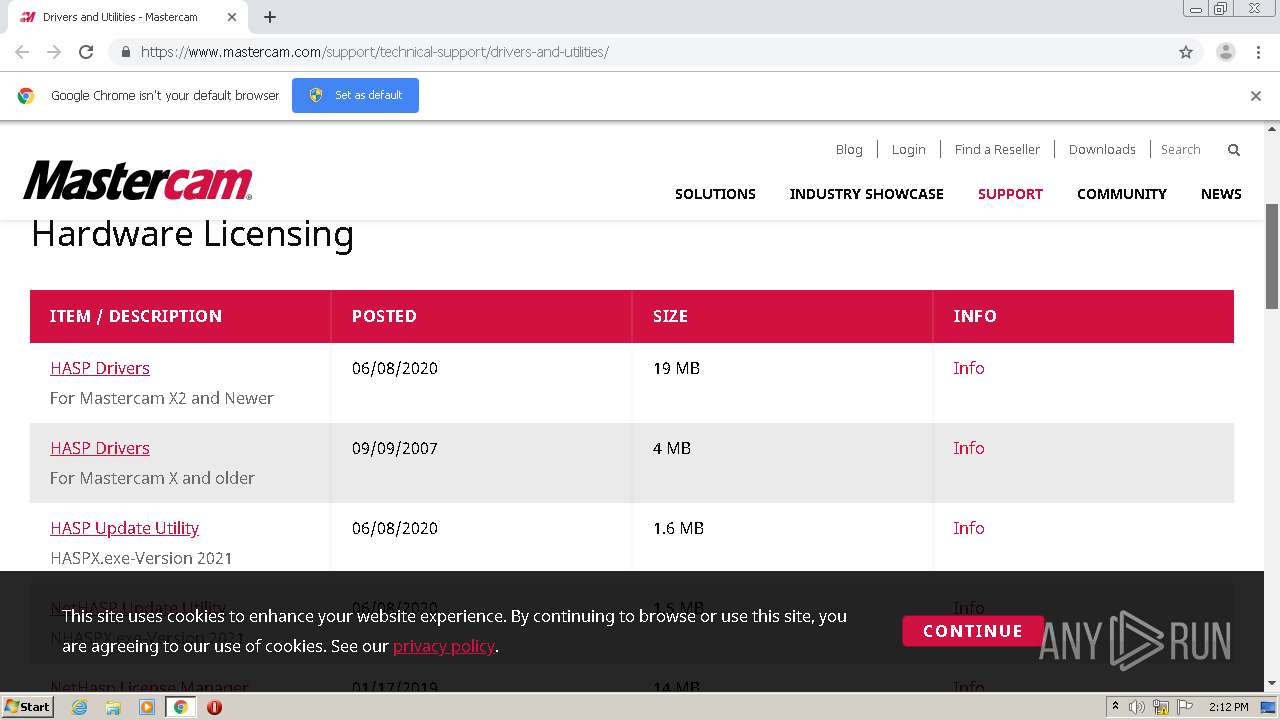Set Chrome as default browser
The width and height of the screenshot is (1280, 720).
coord(355,95)
